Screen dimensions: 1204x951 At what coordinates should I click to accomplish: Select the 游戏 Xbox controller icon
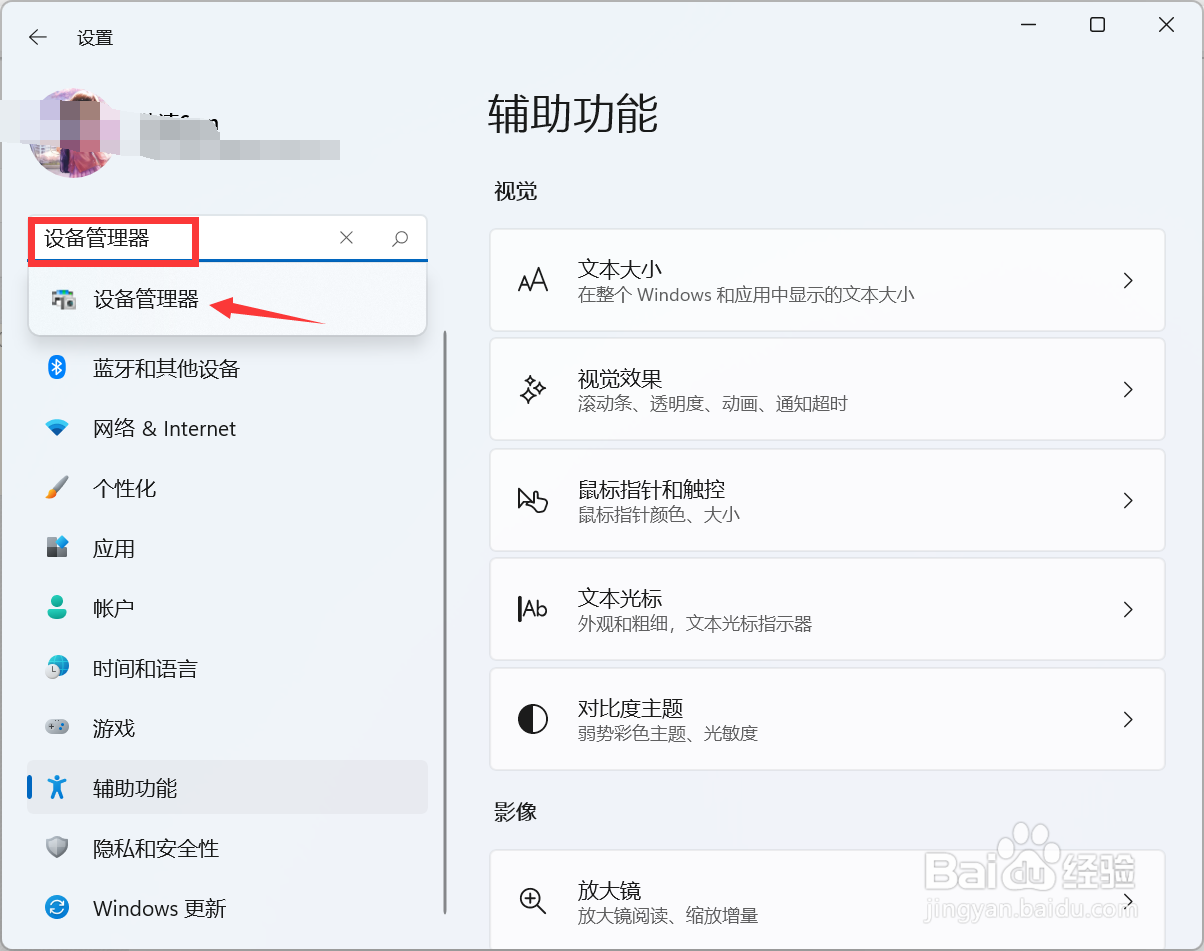(57, 728)
